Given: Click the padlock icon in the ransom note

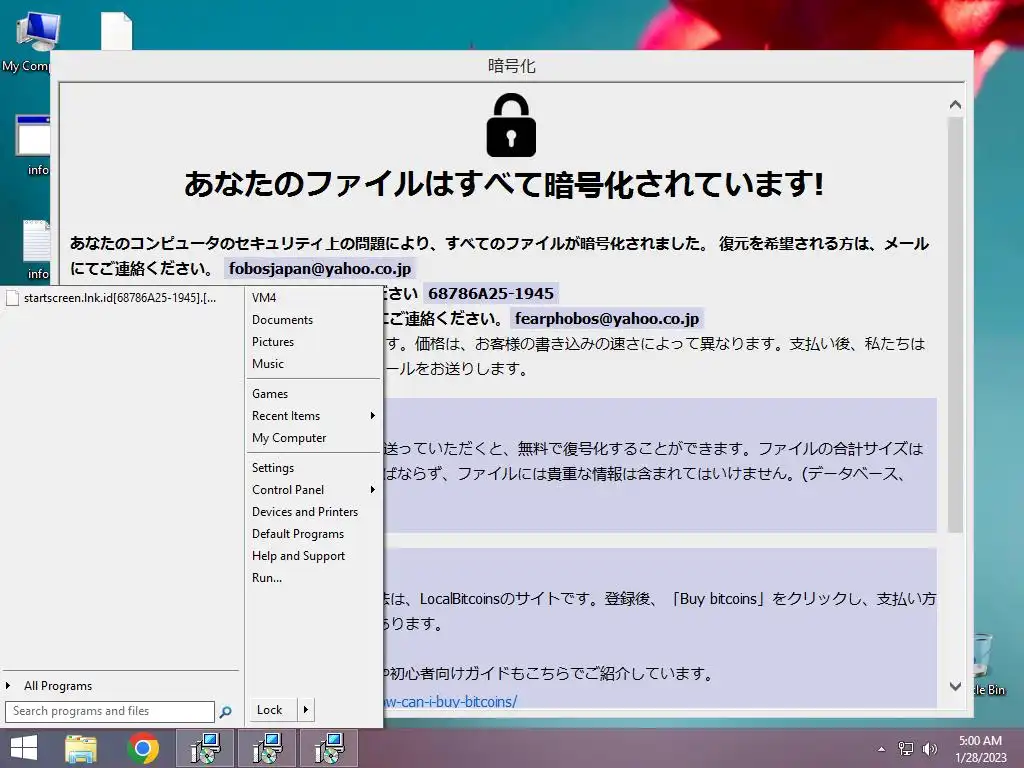Looking at the screenshot, I should (511, 125).
